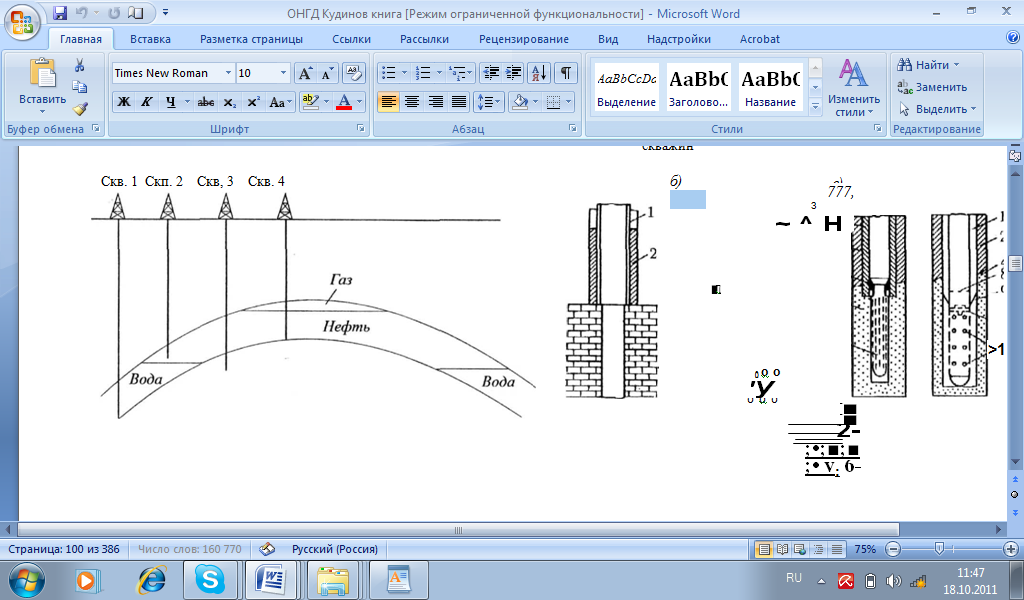The width and height of the screenshot is (1024, 600).
Task: Click the Format Painter brush icon
Action: point(79,109)
